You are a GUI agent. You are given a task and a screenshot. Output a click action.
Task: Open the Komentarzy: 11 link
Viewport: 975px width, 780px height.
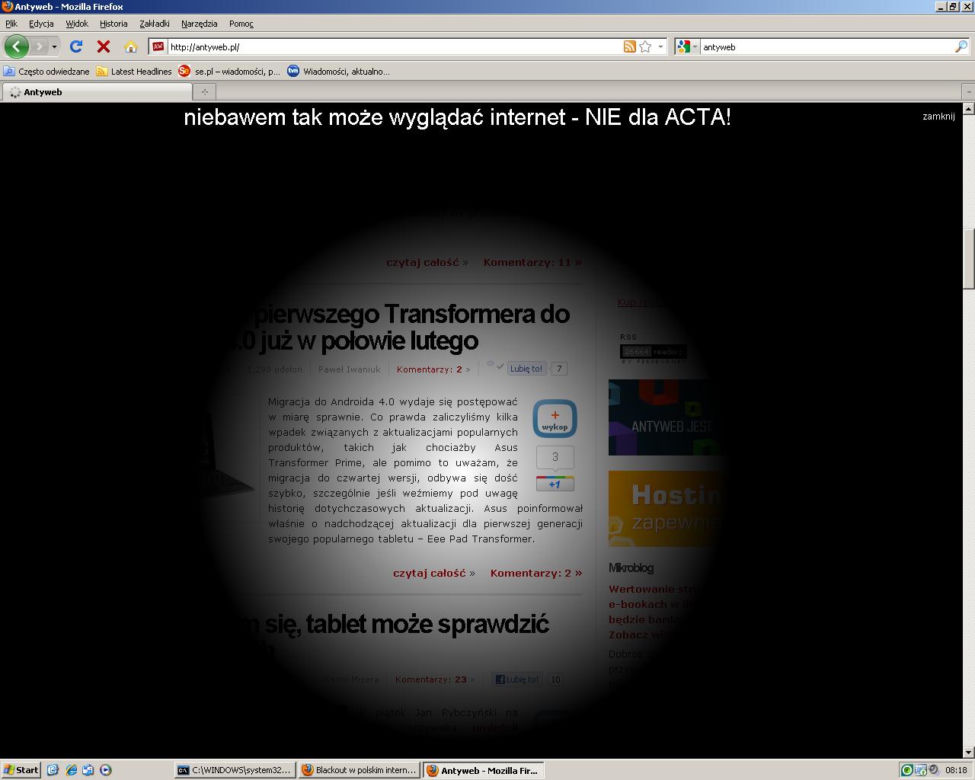pos(533,262)
